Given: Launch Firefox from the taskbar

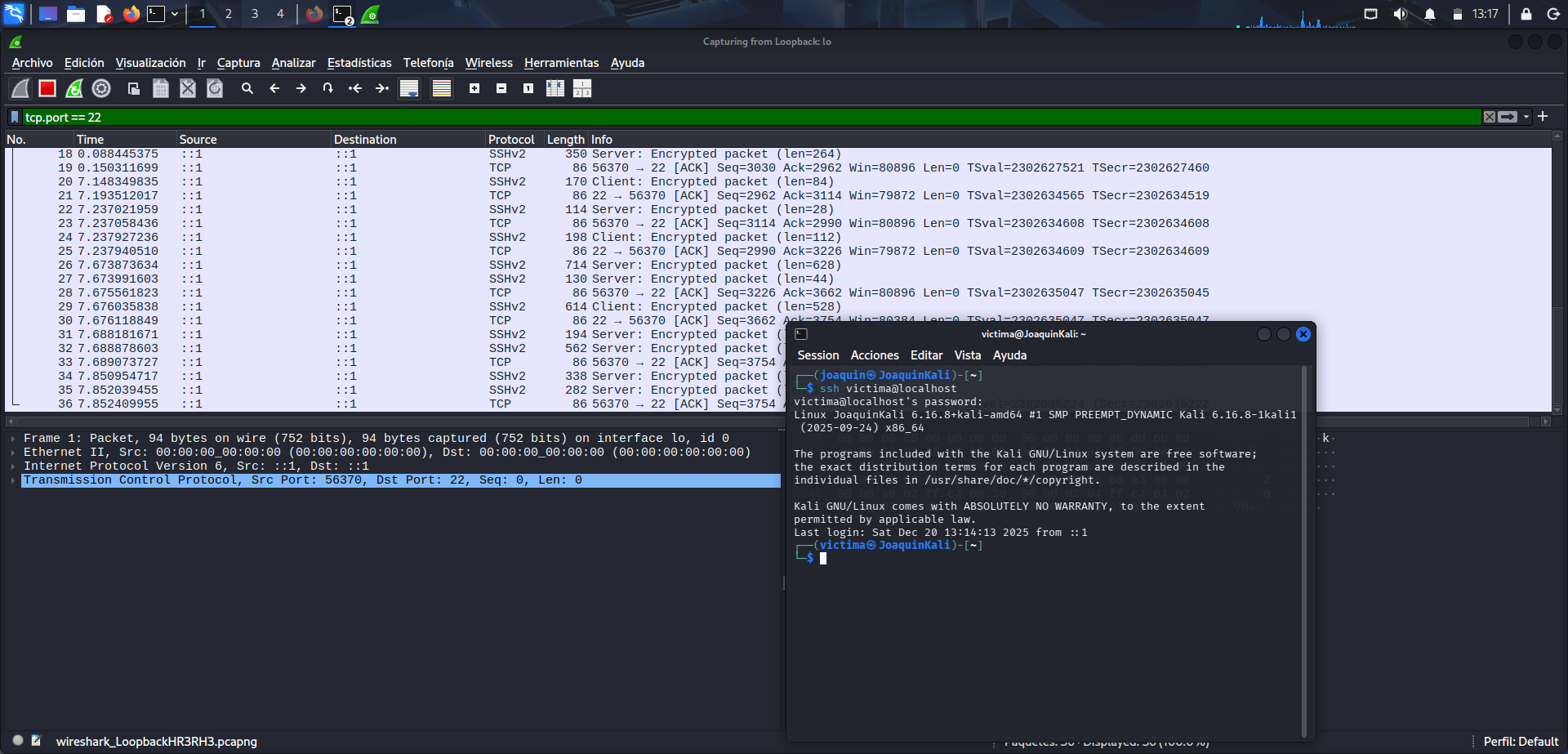Looking at the screenshot, I should (x=131, y=14).
